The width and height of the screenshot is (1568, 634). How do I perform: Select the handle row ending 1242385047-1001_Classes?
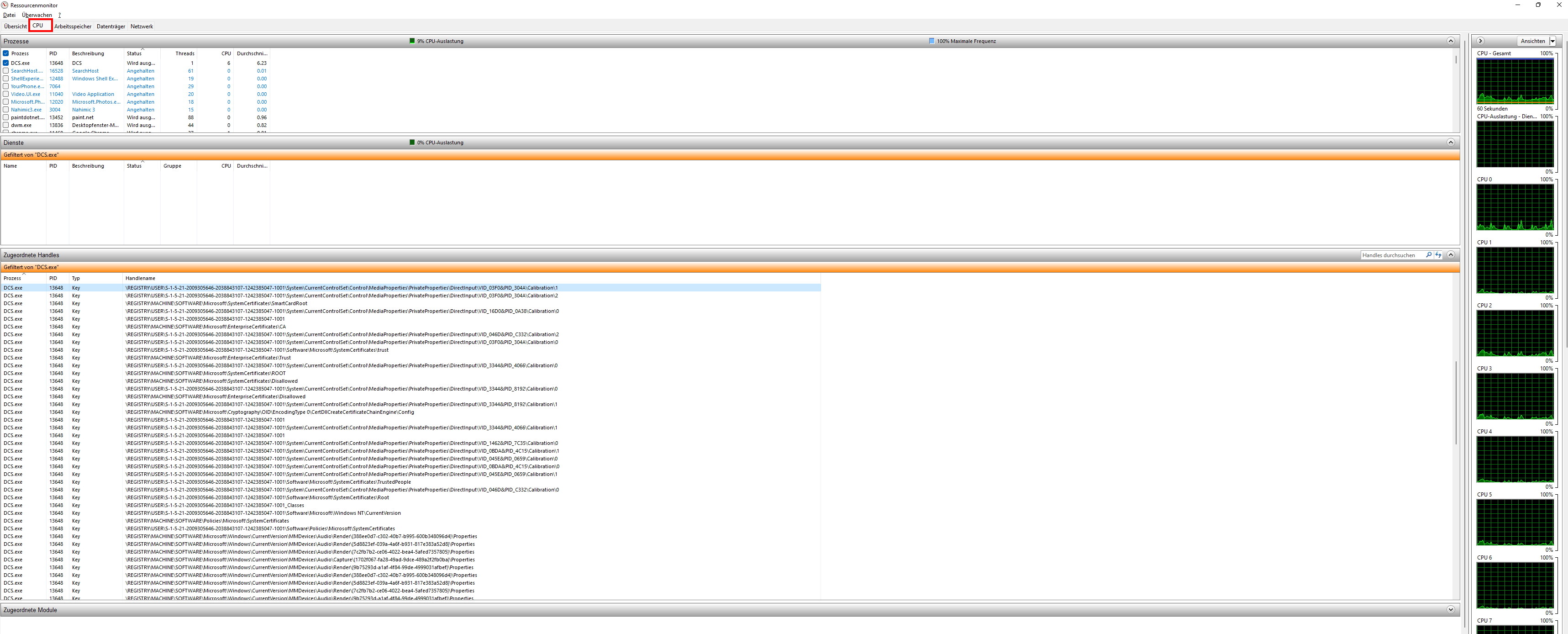pos(411,506)
